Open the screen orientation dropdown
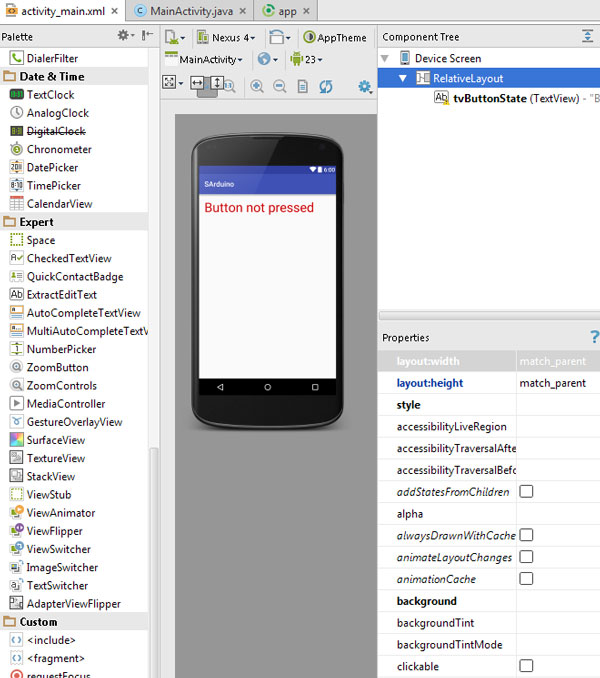600x678 pixels. point(279,38)
